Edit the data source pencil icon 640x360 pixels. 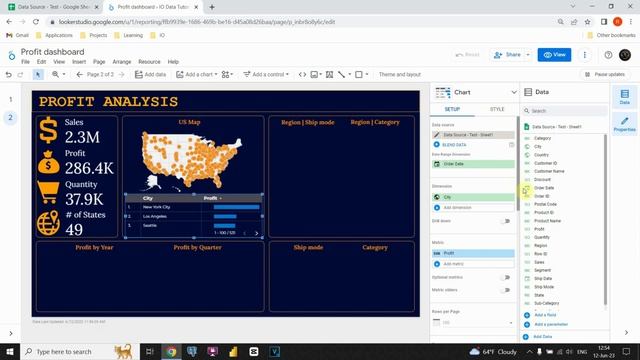coord(436,135)
